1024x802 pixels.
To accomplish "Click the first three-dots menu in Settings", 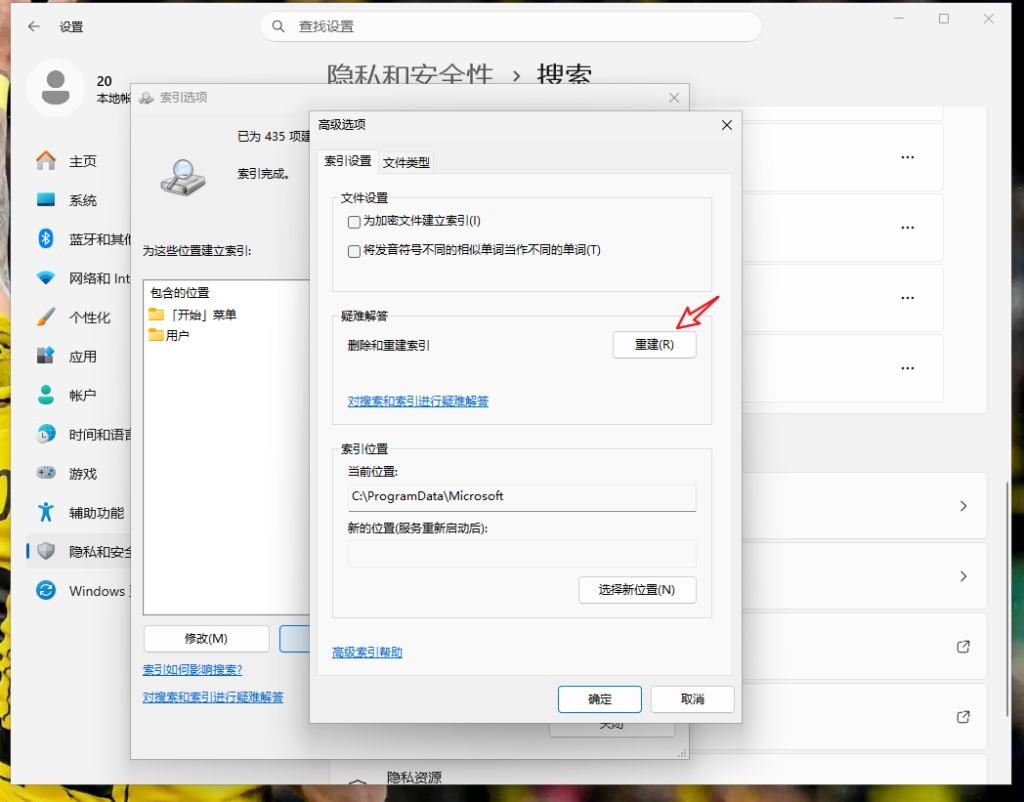I will pyautogui.click(x=907, y=157).
